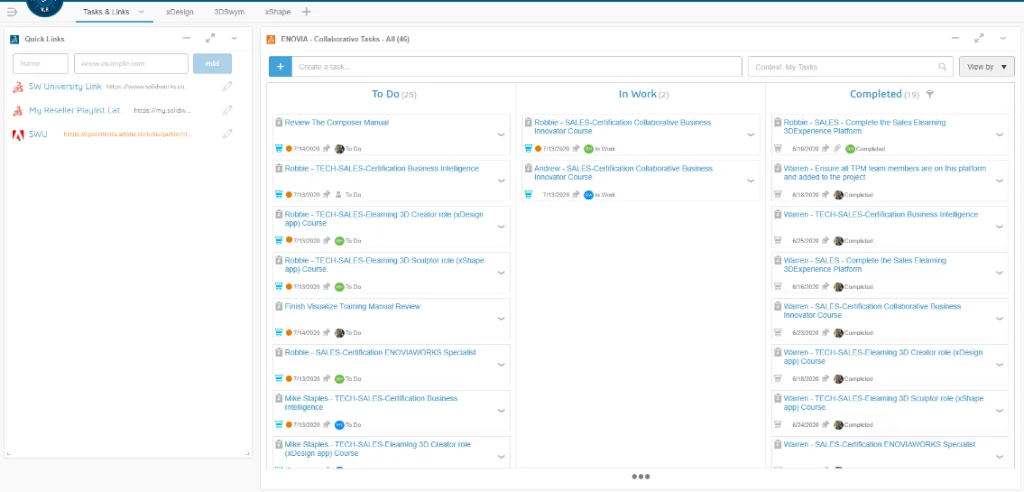
Task: Expand the Review The Composer Manual task chevron
Action: click(501, 134)
